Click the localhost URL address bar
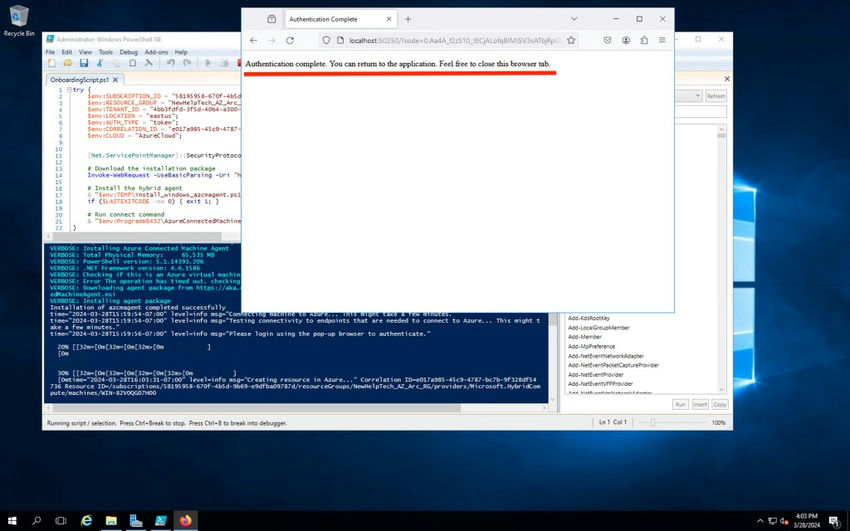This screenshot has width=850, height=531. click(x=450, y=40)
